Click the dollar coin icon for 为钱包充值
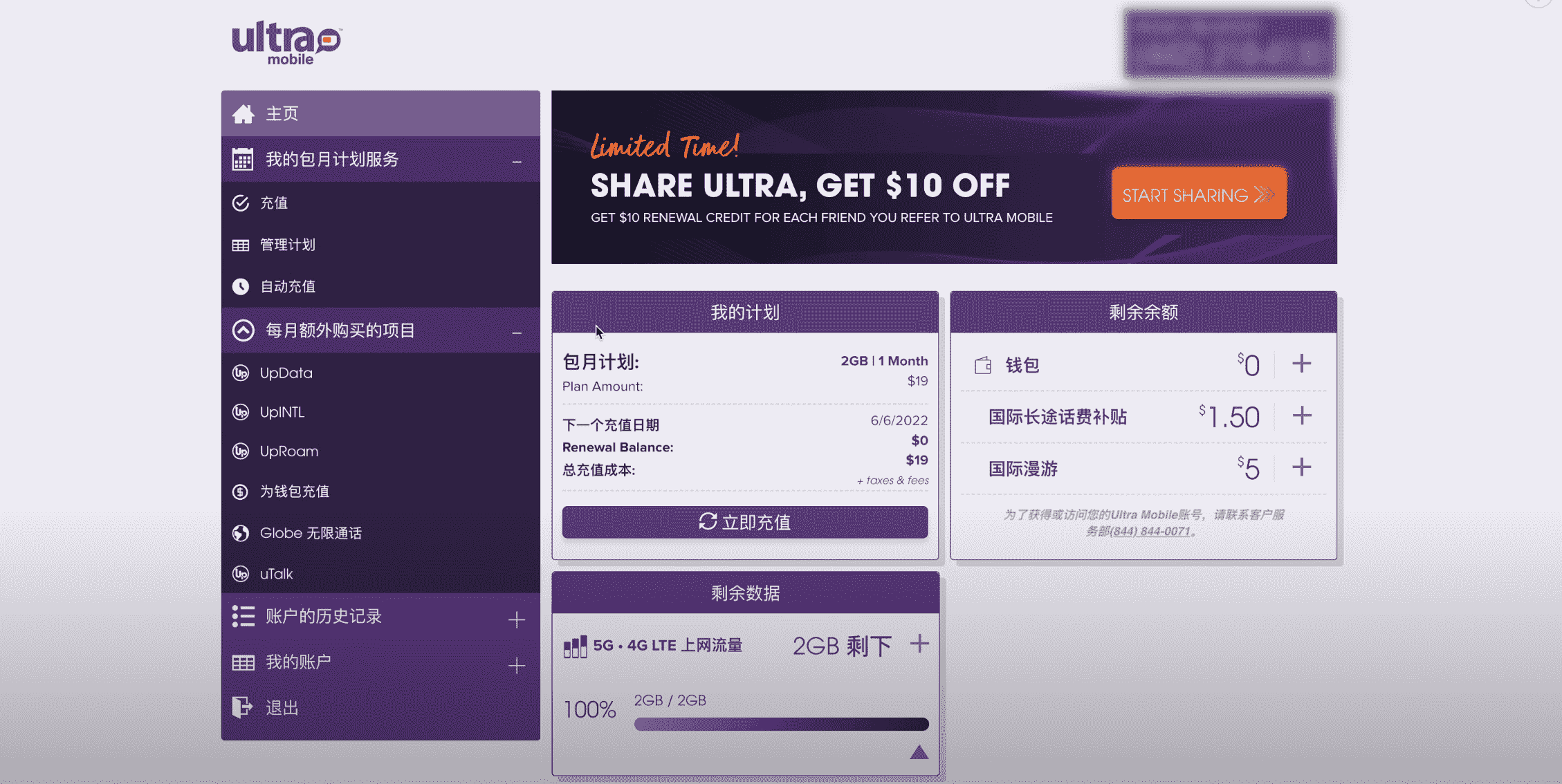Screen dimensions: 1562x784 (241, 492)
